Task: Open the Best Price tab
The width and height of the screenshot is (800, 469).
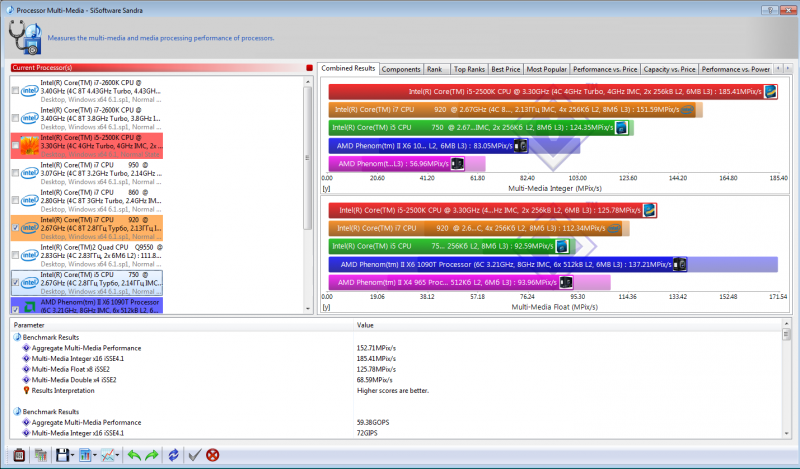Action: click(x=506, y=69)
